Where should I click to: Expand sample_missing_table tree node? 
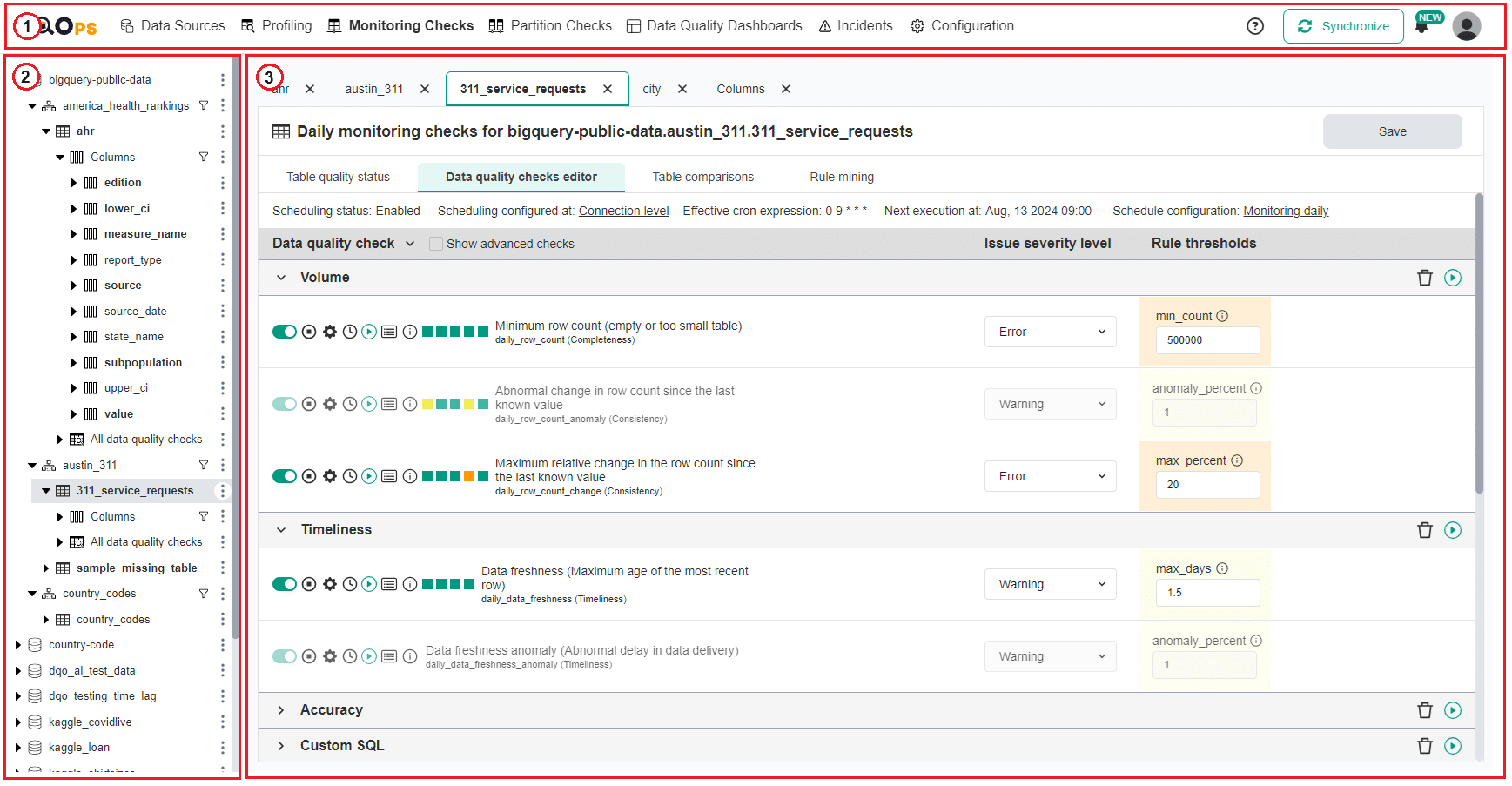(46, 568)
